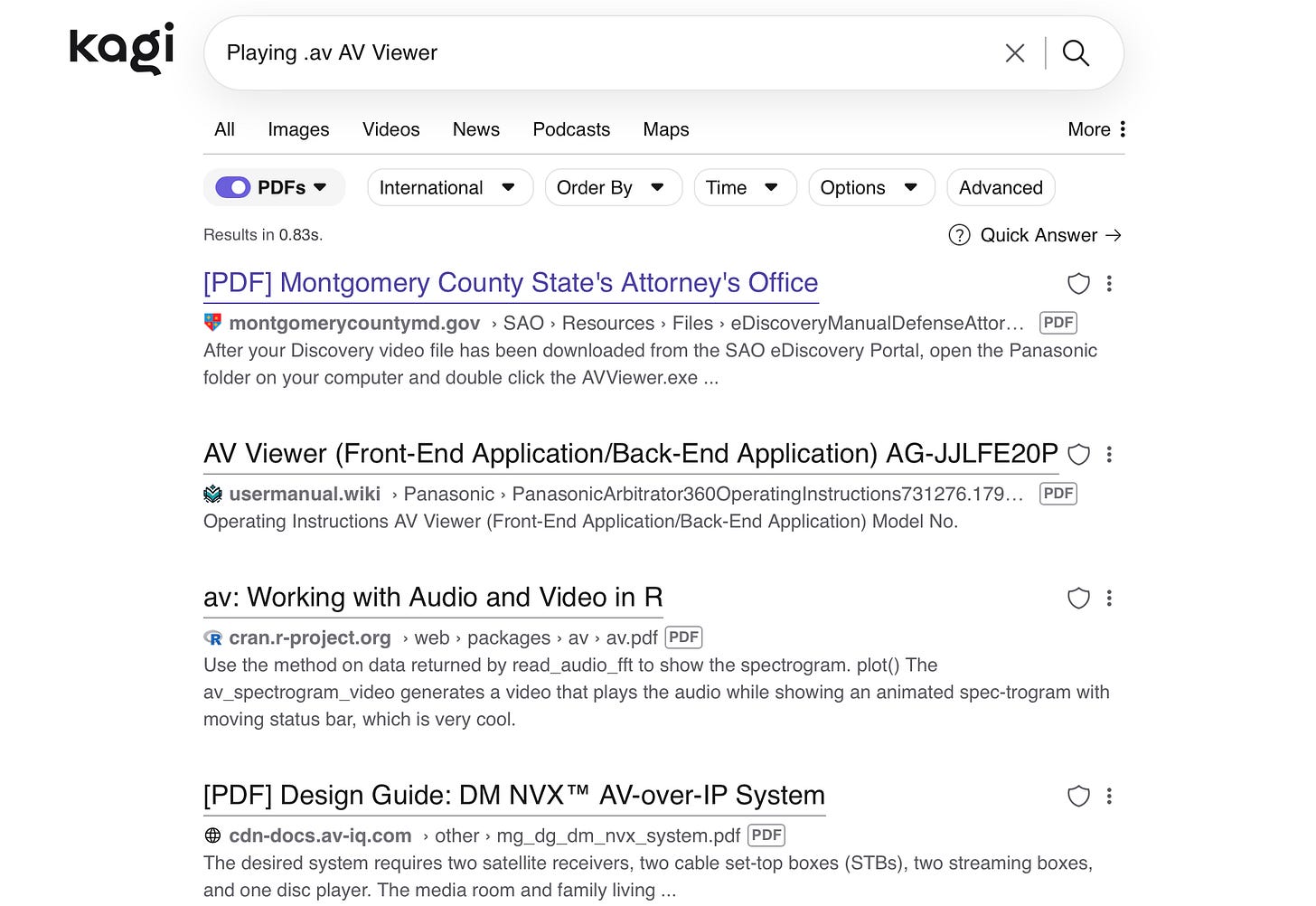Go to the Maps tab
Viewport: 1316px width, 906px height.
point(665,129)
